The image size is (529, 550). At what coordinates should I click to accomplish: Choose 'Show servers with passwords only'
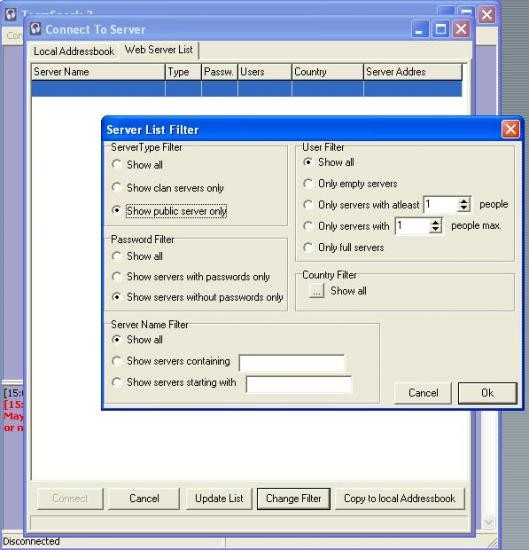tap(117, 277)
